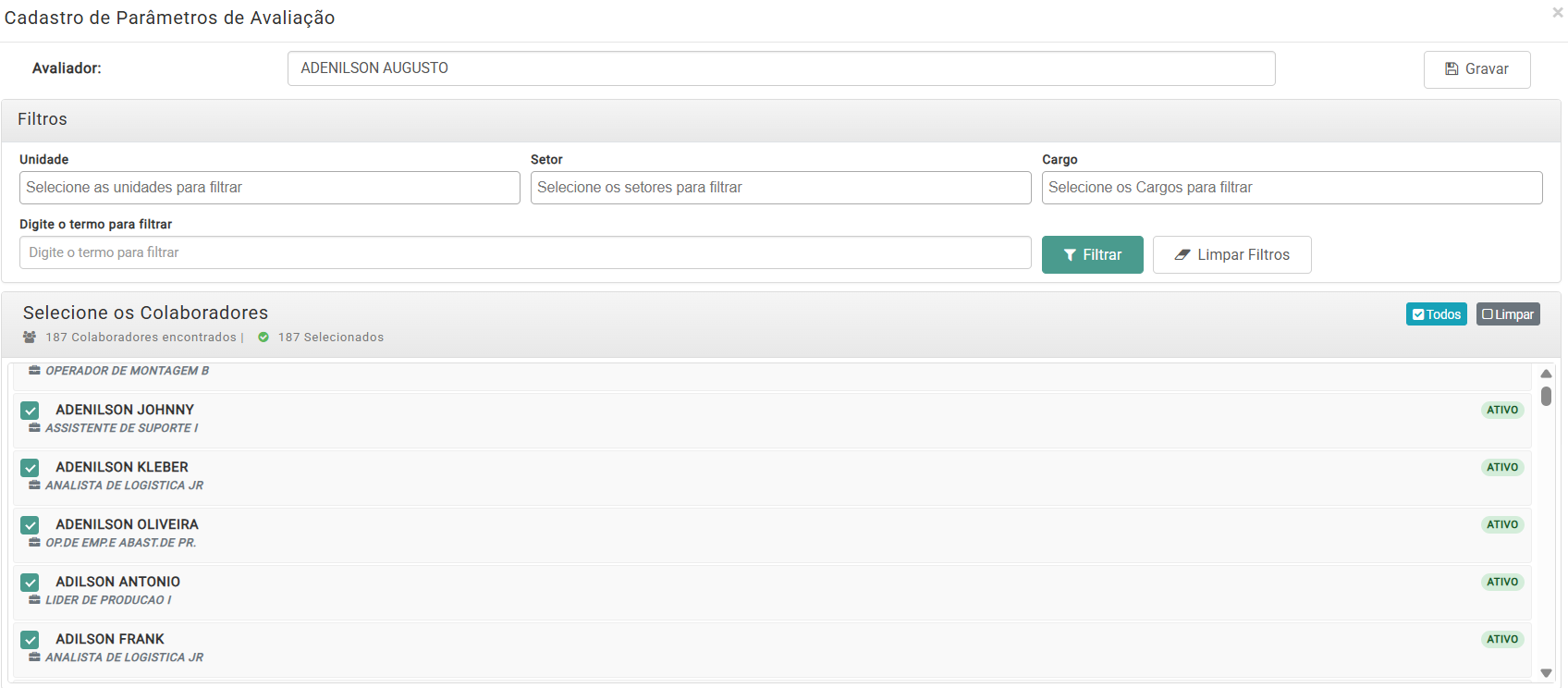This screenshot has height=688, width=1568.
Task: Deselect ADILSON FRANK checkbox
Action: 31,640
